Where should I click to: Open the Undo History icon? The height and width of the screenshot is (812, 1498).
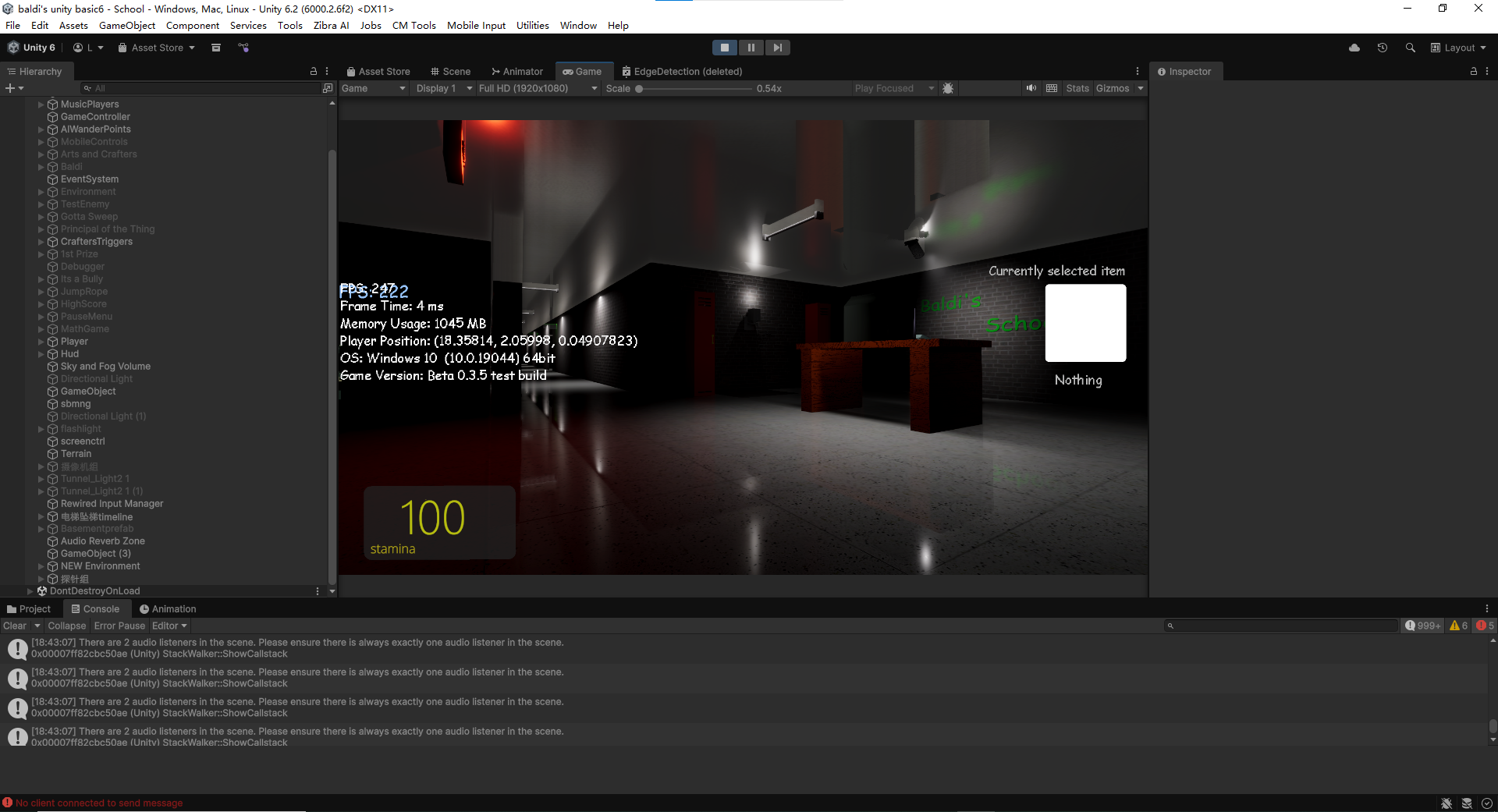1382,48
